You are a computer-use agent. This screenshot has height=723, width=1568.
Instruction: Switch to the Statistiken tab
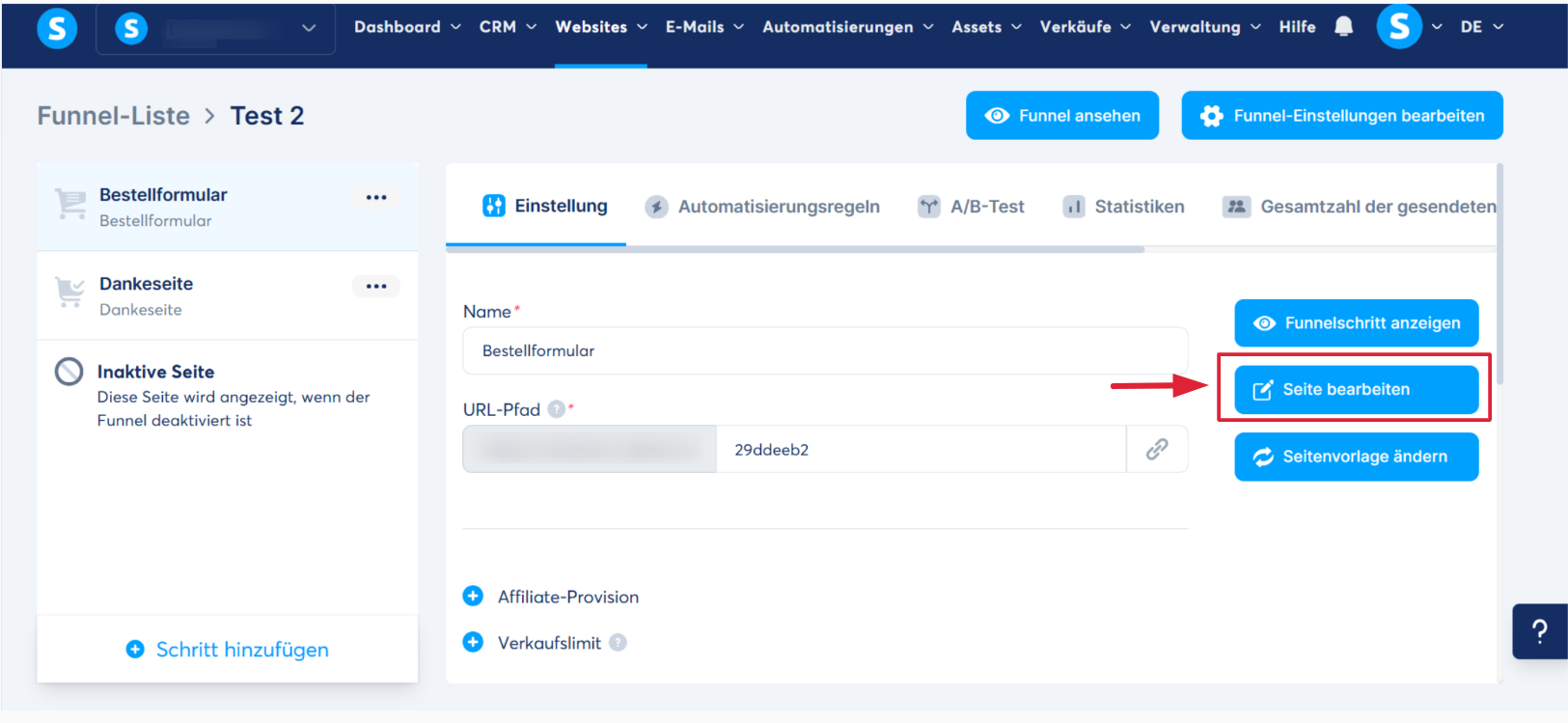(1123, 207)
